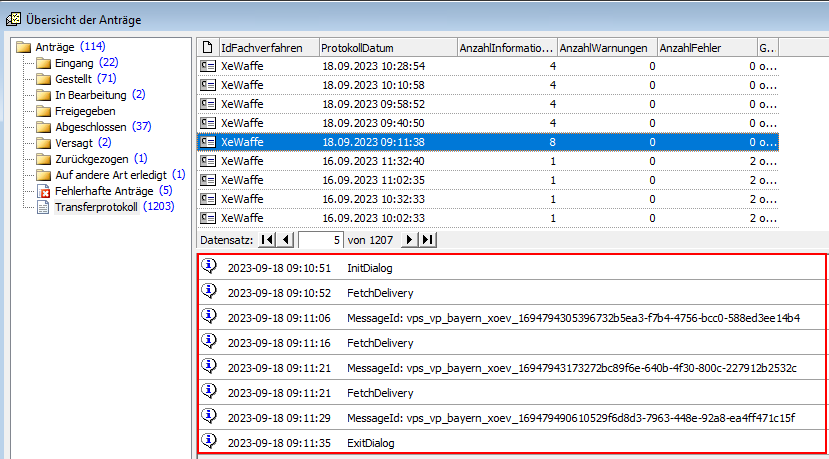Go to the previous record

coord(286,240)
